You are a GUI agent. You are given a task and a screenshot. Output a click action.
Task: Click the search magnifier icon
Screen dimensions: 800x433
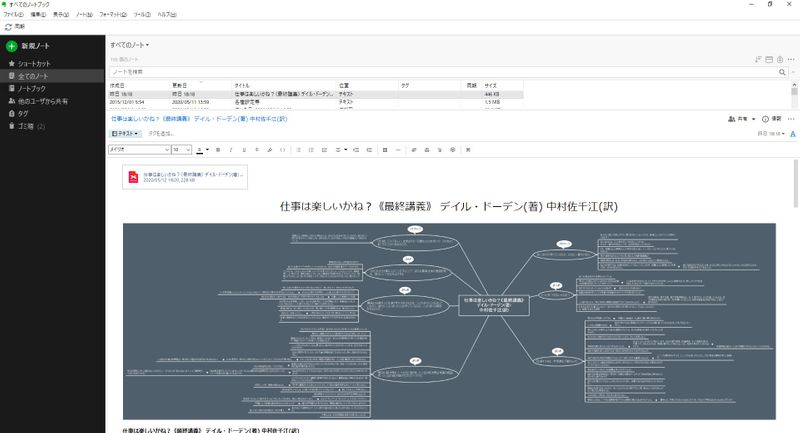tap(781, 72)
